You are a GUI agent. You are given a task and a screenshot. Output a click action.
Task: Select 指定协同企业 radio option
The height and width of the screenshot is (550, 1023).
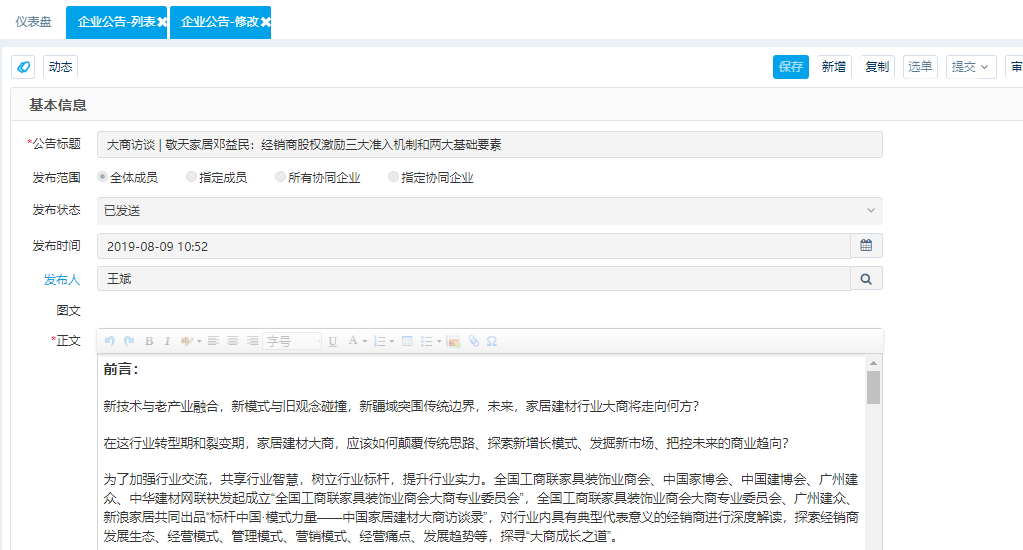click(x=393, y=177)
